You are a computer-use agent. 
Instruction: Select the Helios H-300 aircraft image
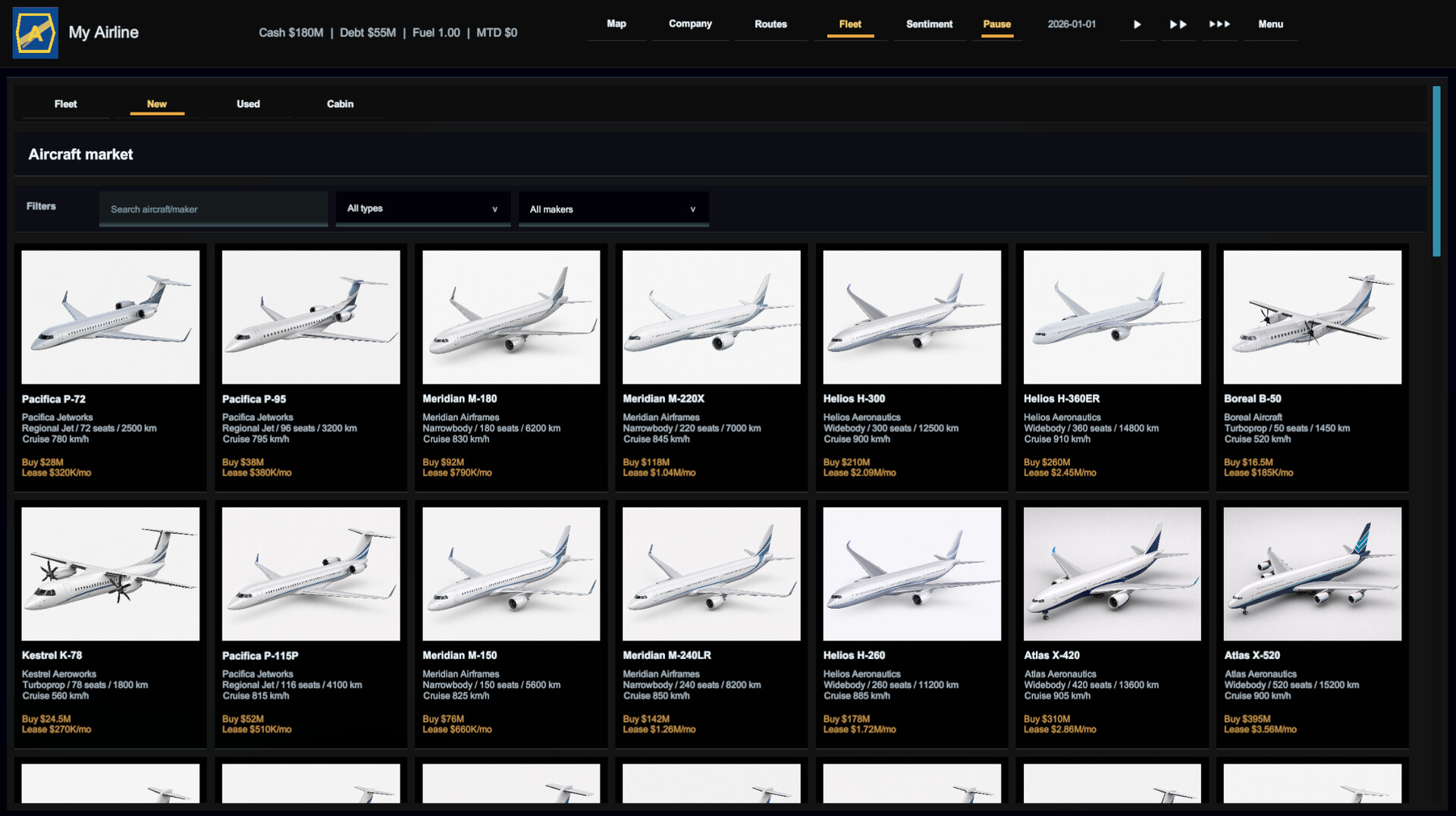(912, 317)
